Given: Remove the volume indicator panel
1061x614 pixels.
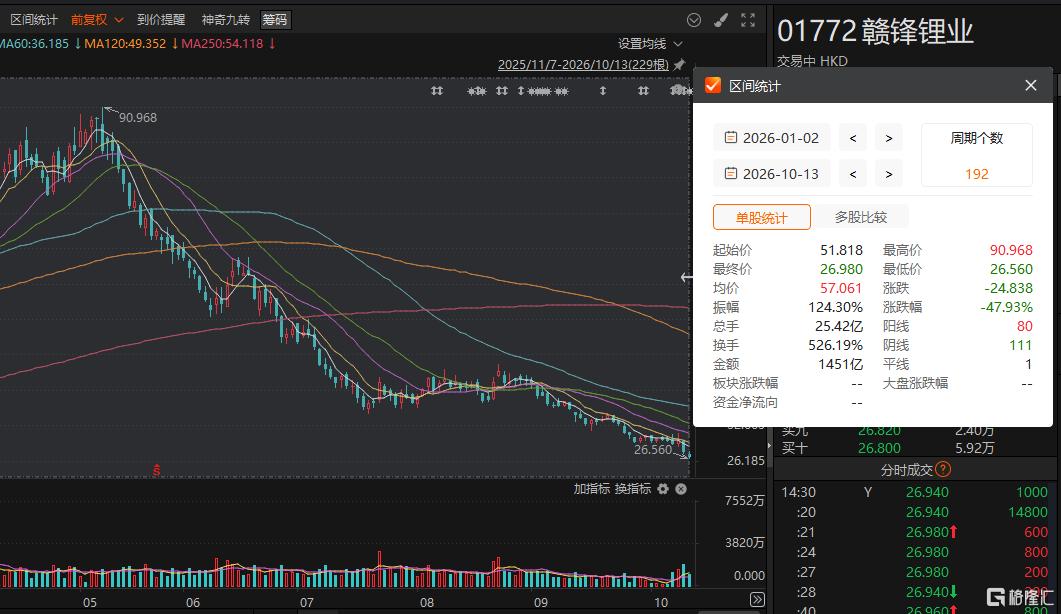Looking at the screenshot, I should pyautogui.click(x=681, y=489).
